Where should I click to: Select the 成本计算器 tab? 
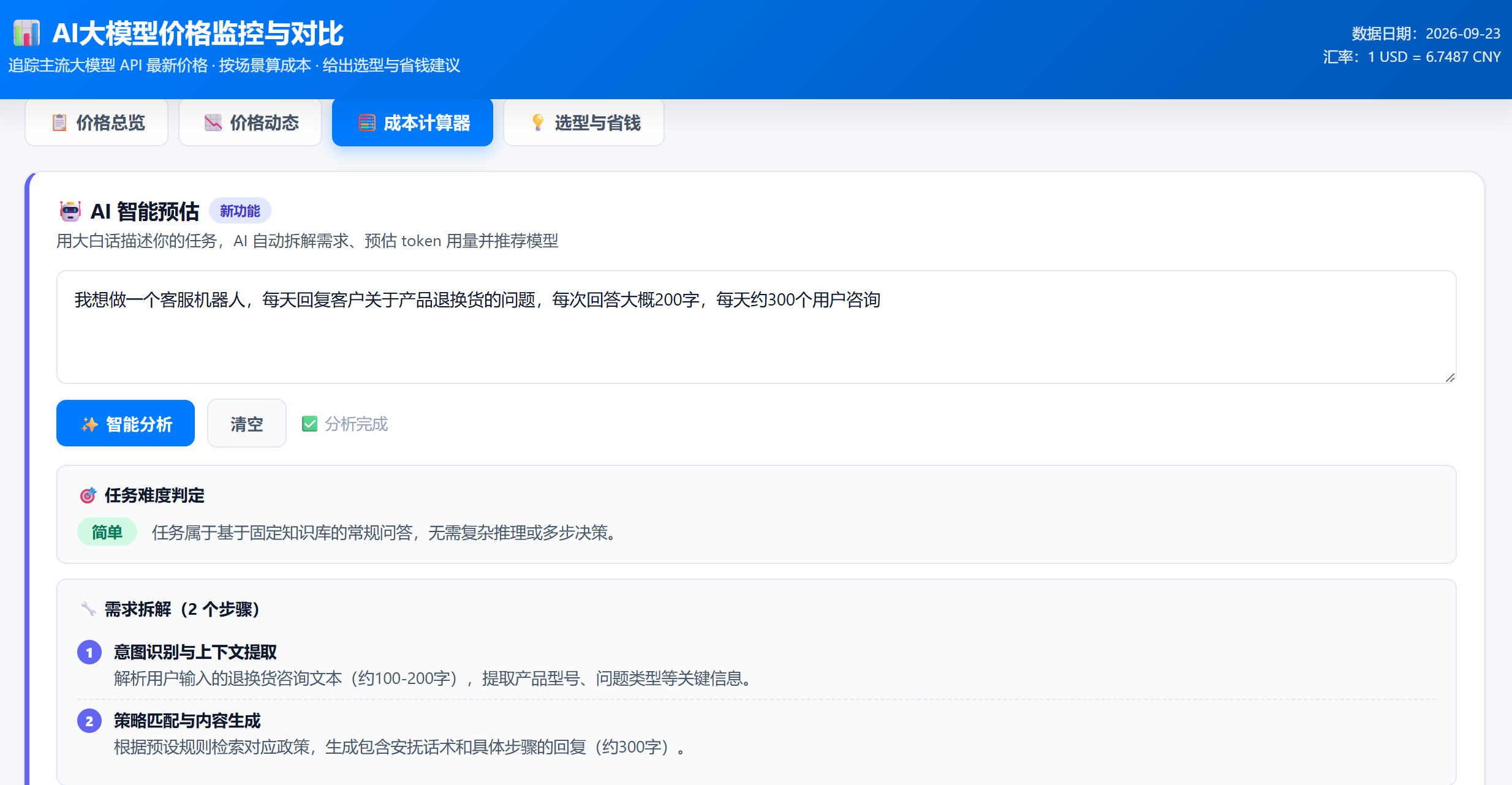[x=412, y=122]
